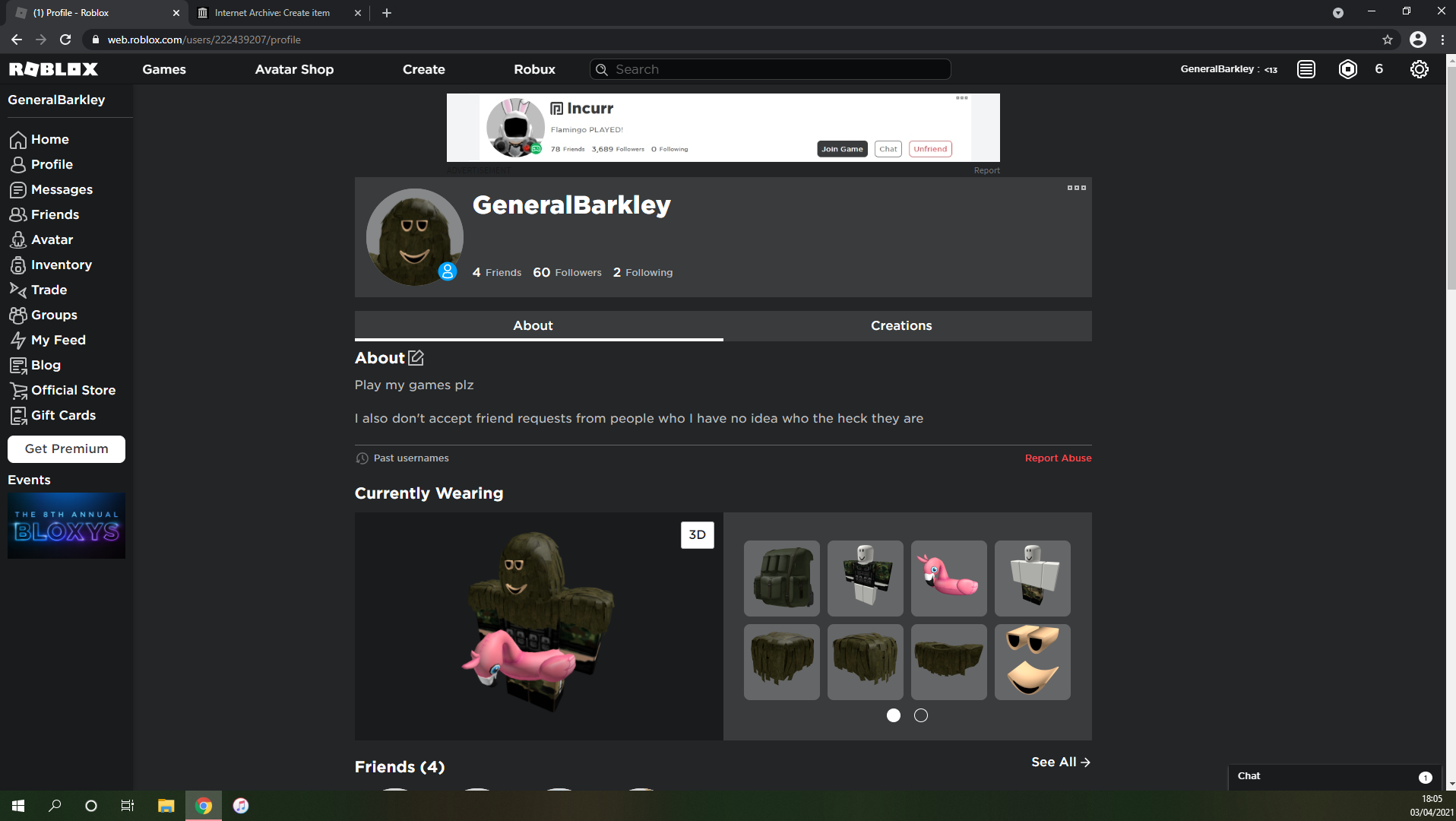This screenshot has height=821, width=1456.
Task: Open the tab search dropdown arrow
Action: tap(1338, 13)
